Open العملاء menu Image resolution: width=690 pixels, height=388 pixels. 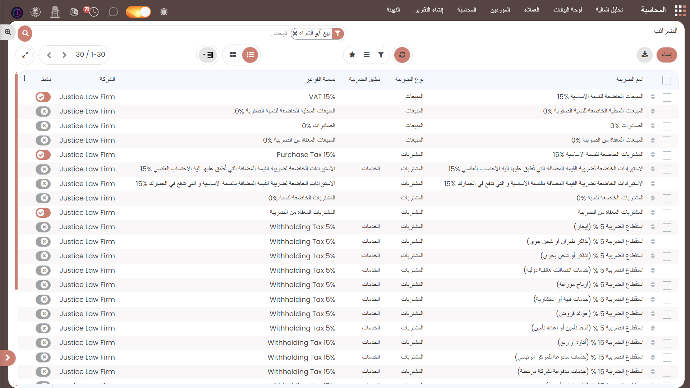[532, 10]
